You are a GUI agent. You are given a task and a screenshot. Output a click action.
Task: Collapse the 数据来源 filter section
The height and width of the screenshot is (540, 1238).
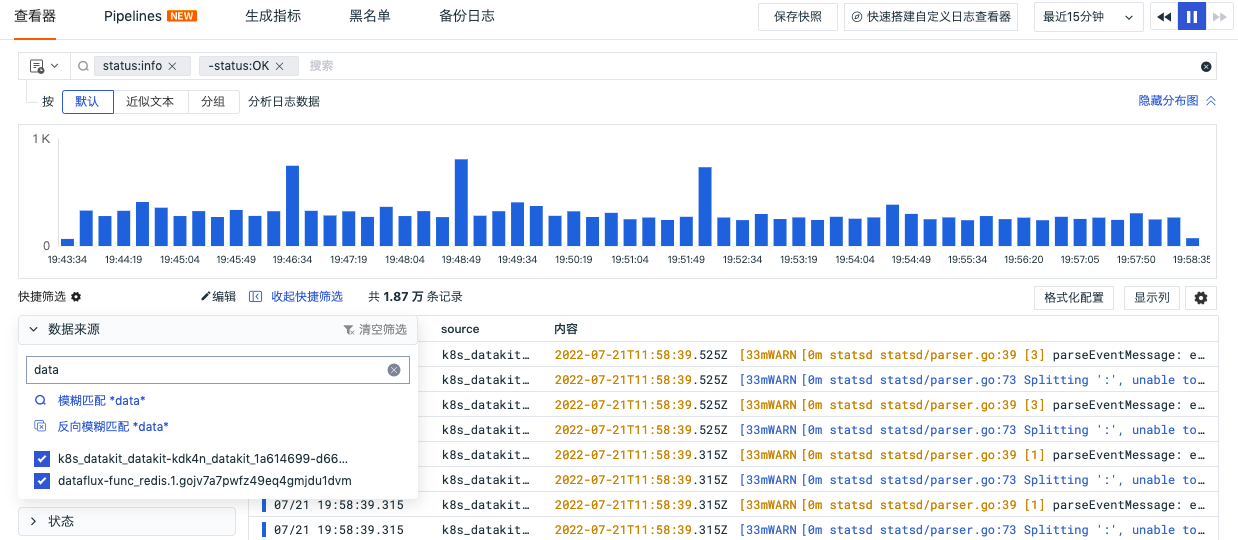click(33, 329)
